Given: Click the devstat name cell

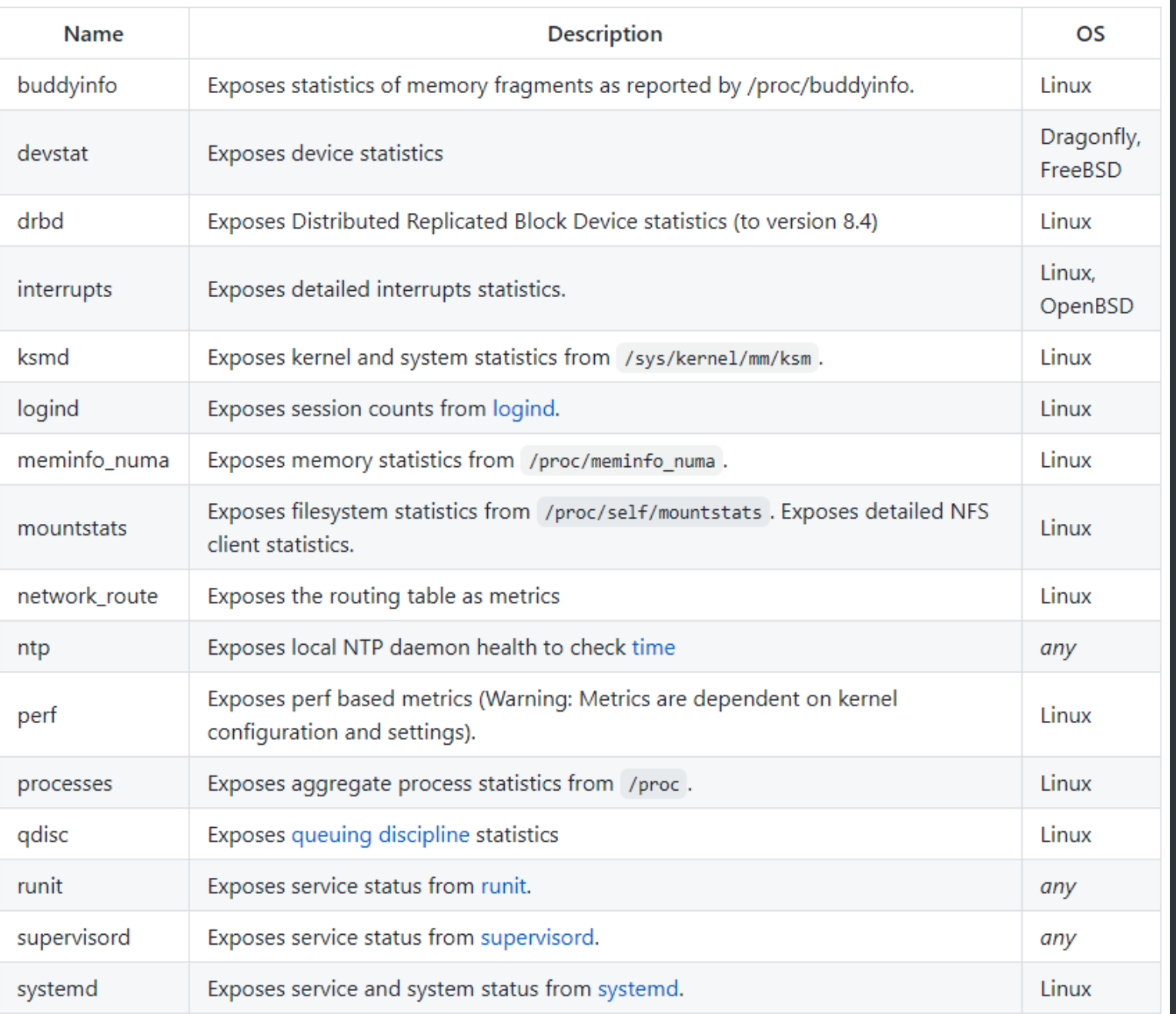Looking at the screenshot, I should (52, 153).
